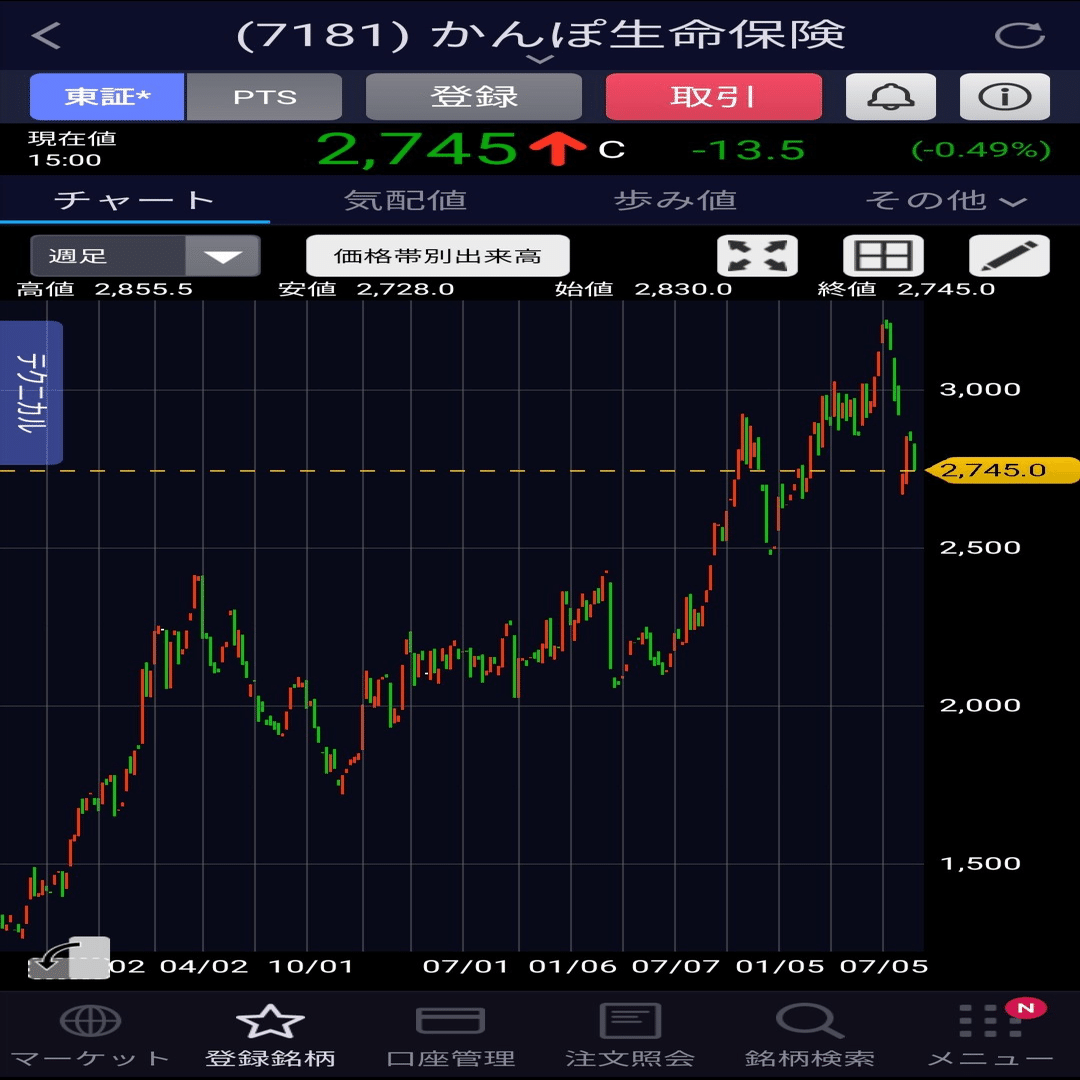Tap the stock title (7181) かんぽ生命保険
Viewport: 1080px width, 1080px height.
(x=540, y=34)
